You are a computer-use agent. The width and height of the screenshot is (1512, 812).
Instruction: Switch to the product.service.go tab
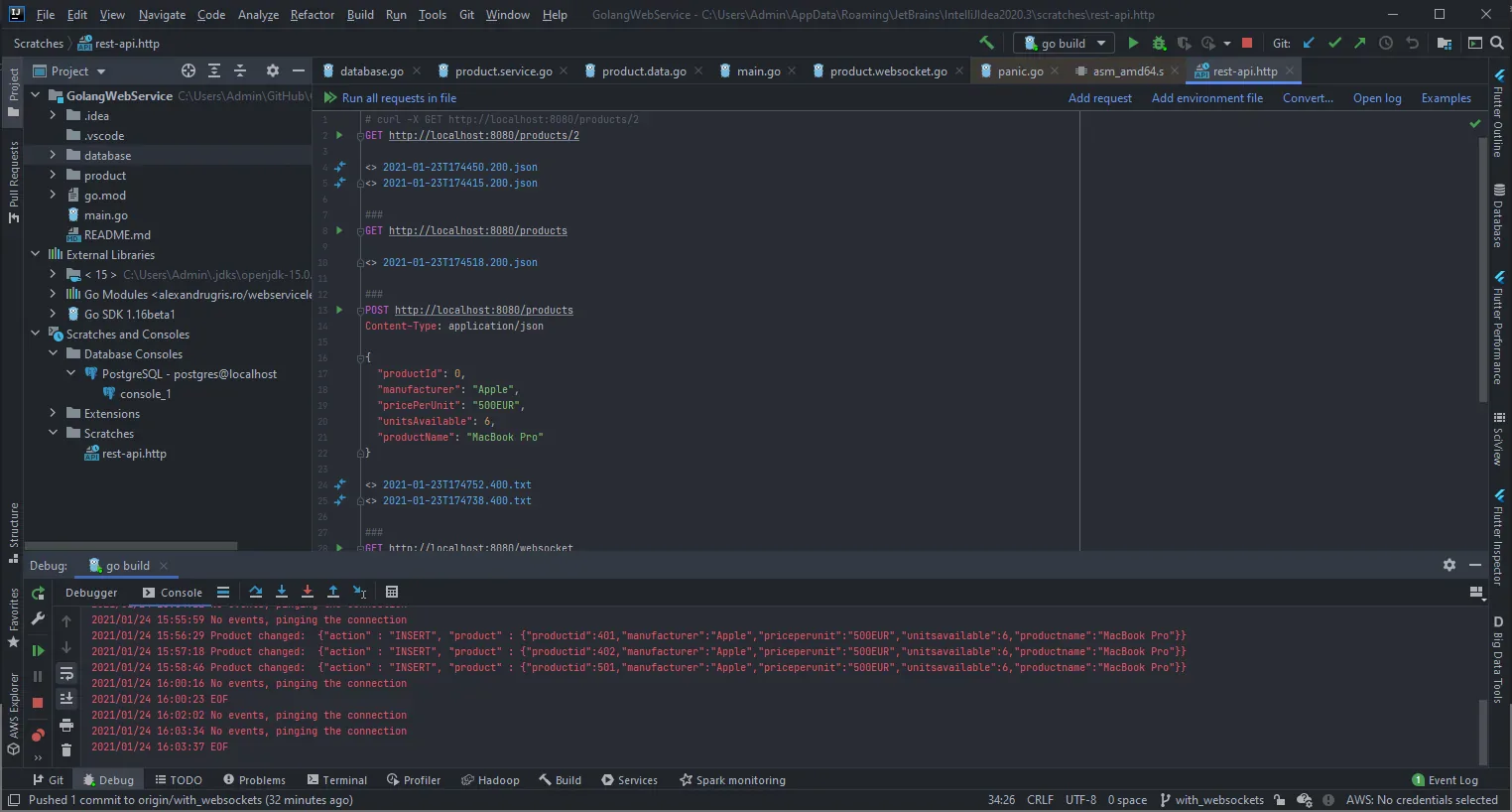(x=503, y=70)
